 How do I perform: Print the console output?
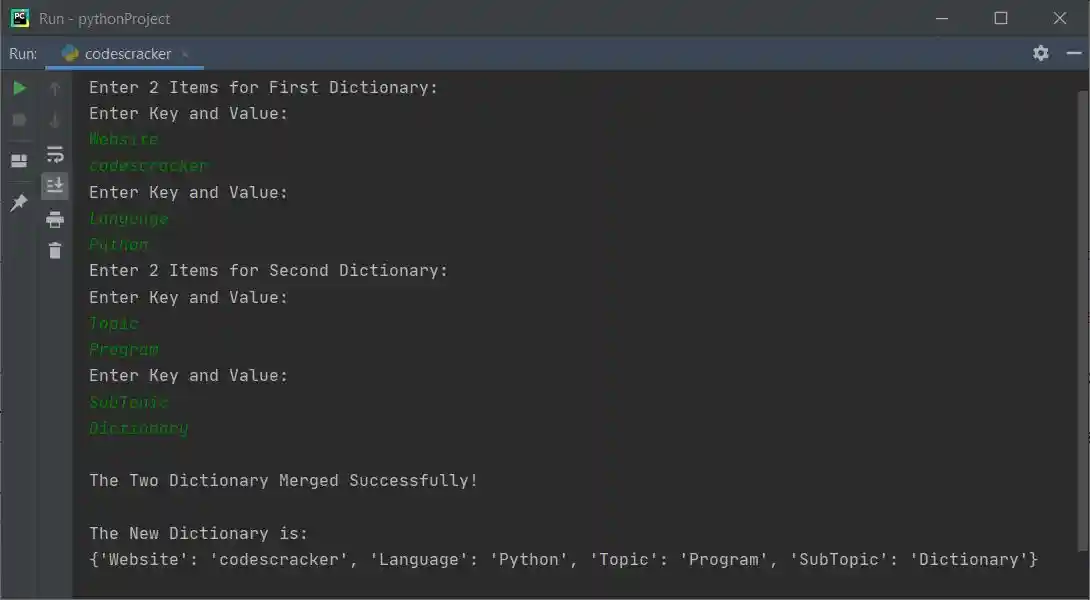tap(55, 219)
